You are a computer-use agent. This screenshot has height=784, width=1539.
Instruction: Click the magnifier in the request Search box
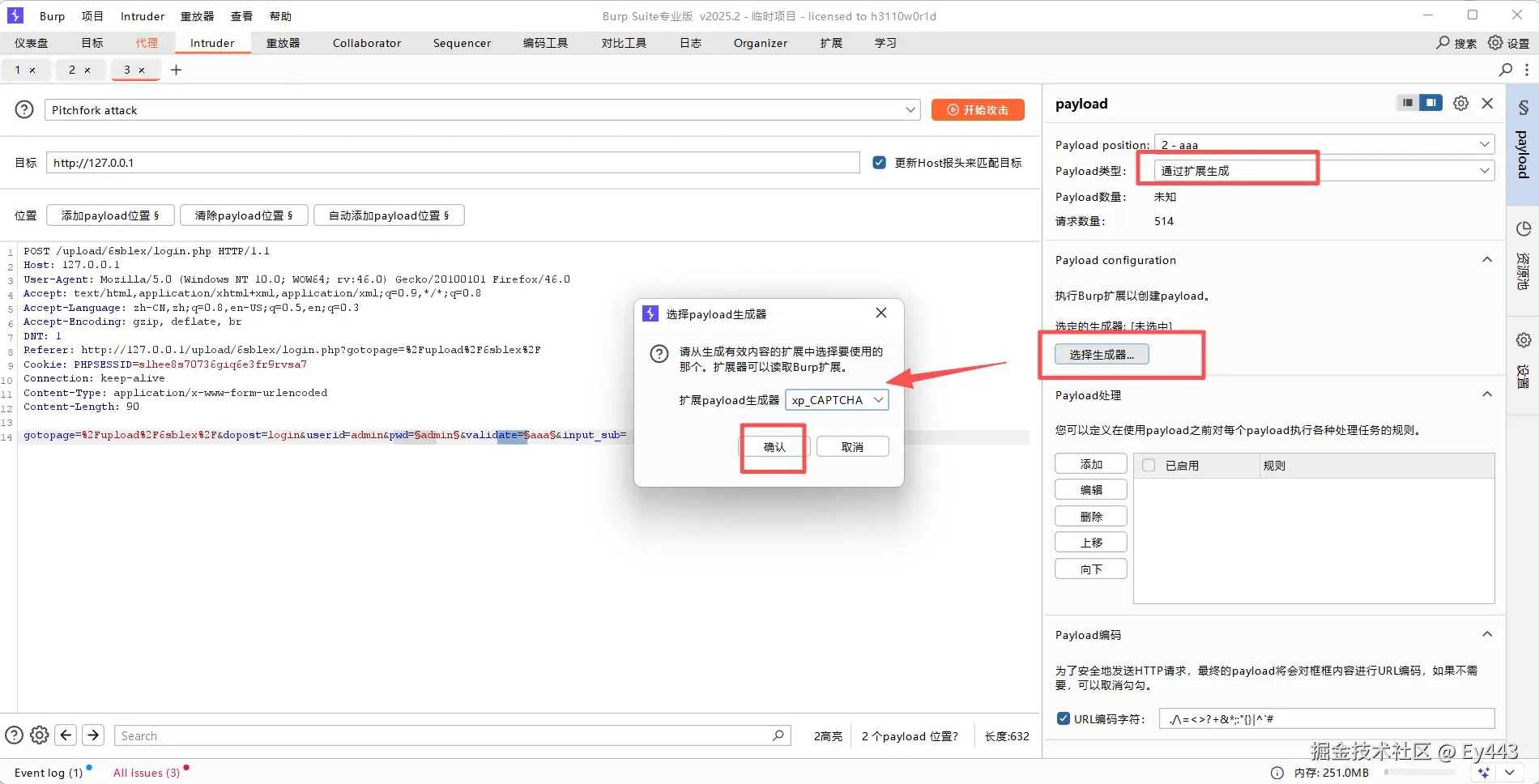click(778, 735)
